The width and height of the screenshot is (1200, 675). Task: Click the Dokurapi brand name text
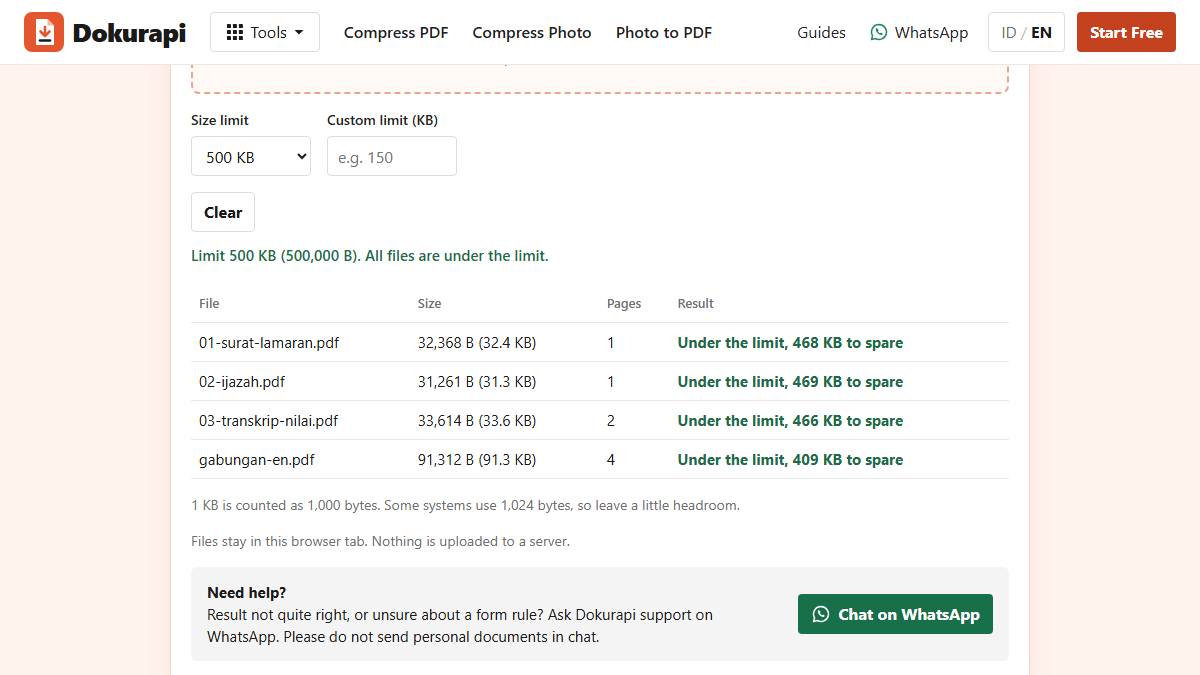pos(129,32)
